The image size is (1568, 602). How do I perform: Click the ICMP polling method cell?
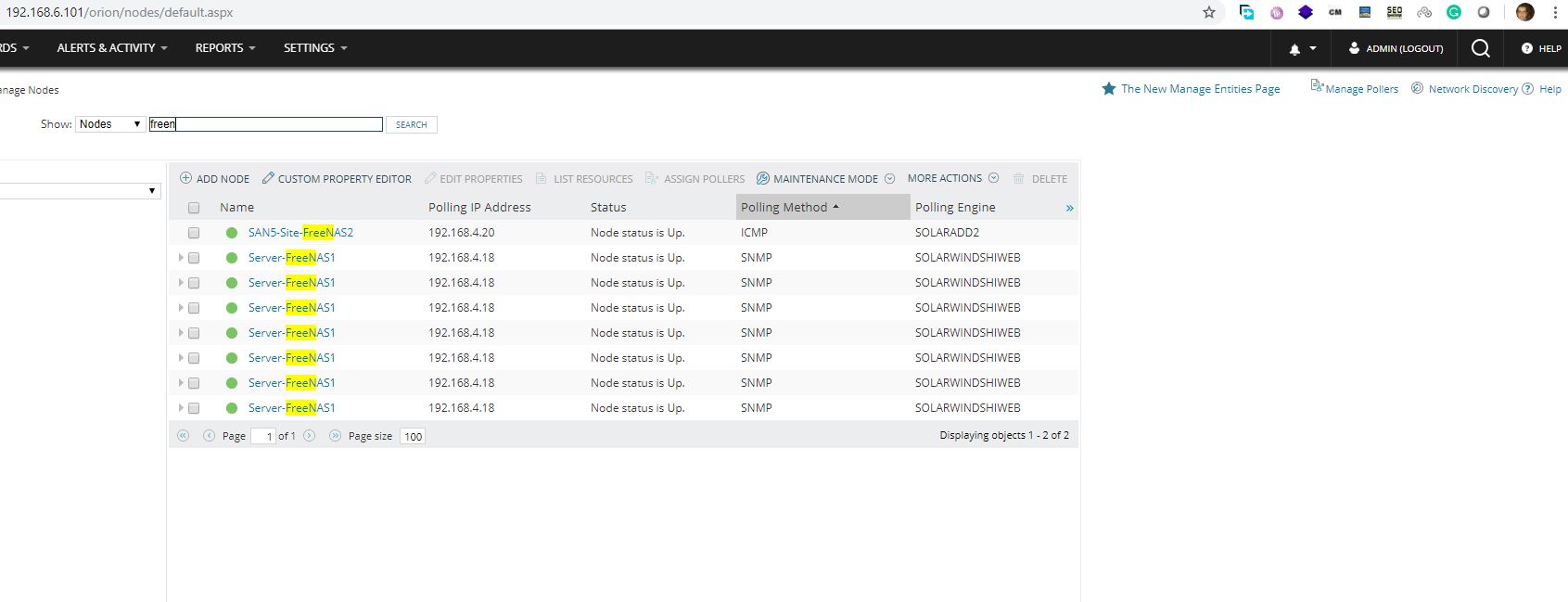click(754, 233)
